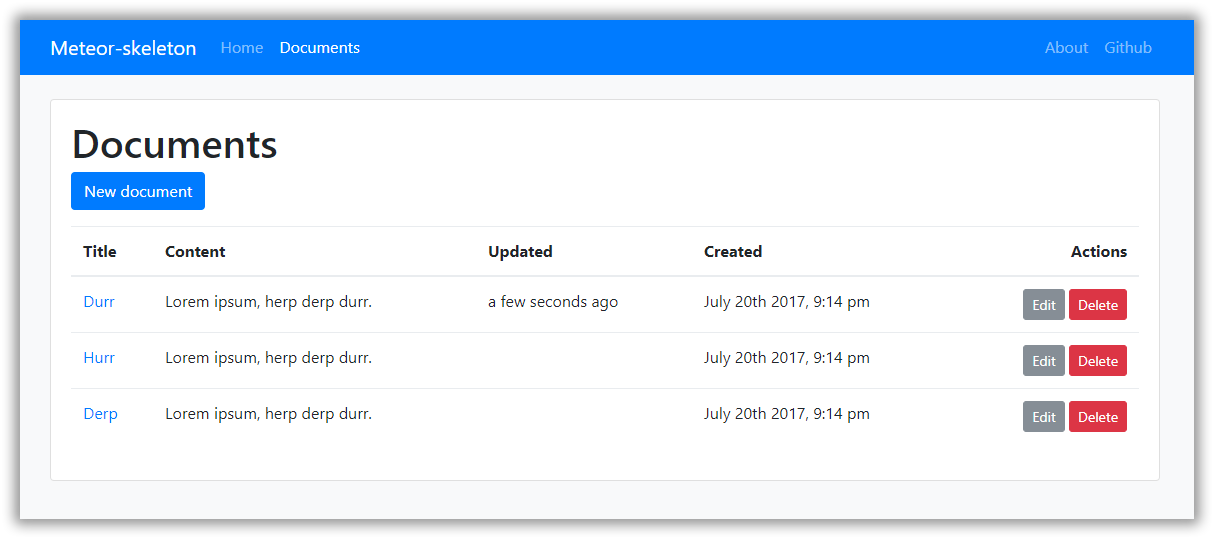Click the Created column header
This screenshot has height=539, width=1214.
(x=733, y=252)
